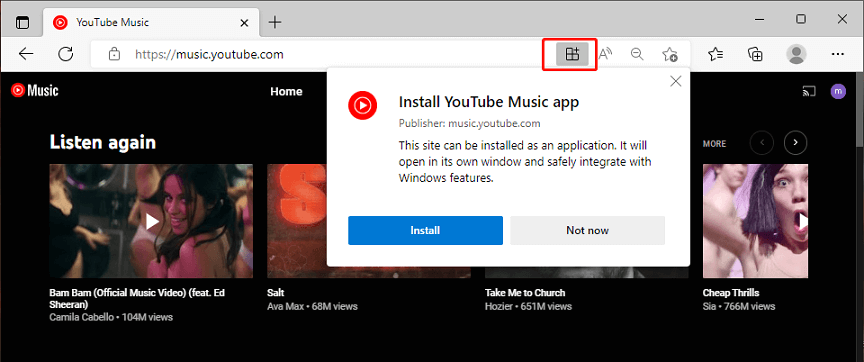Click the Refresh page icon
864x362 pixels.
pyautogui.click(x=66, y=54)
